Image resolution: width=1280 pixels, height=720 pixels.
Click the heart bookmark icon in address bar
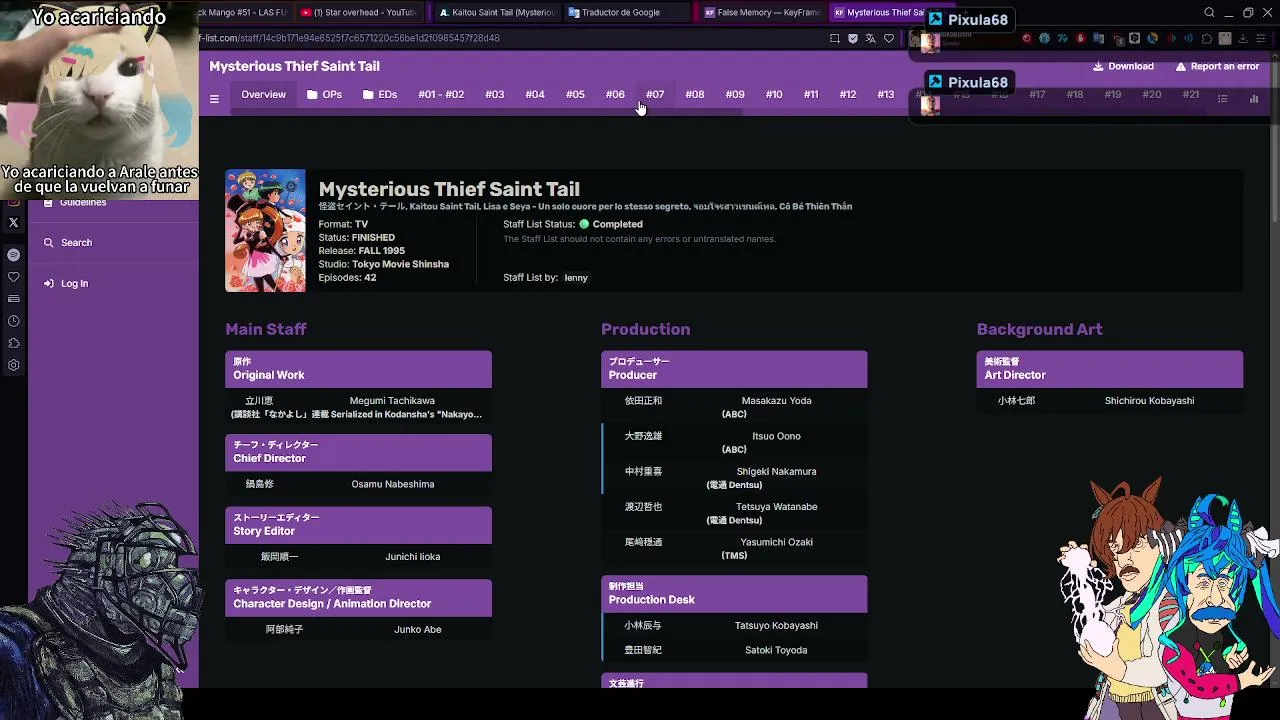[x=889, y=39]
